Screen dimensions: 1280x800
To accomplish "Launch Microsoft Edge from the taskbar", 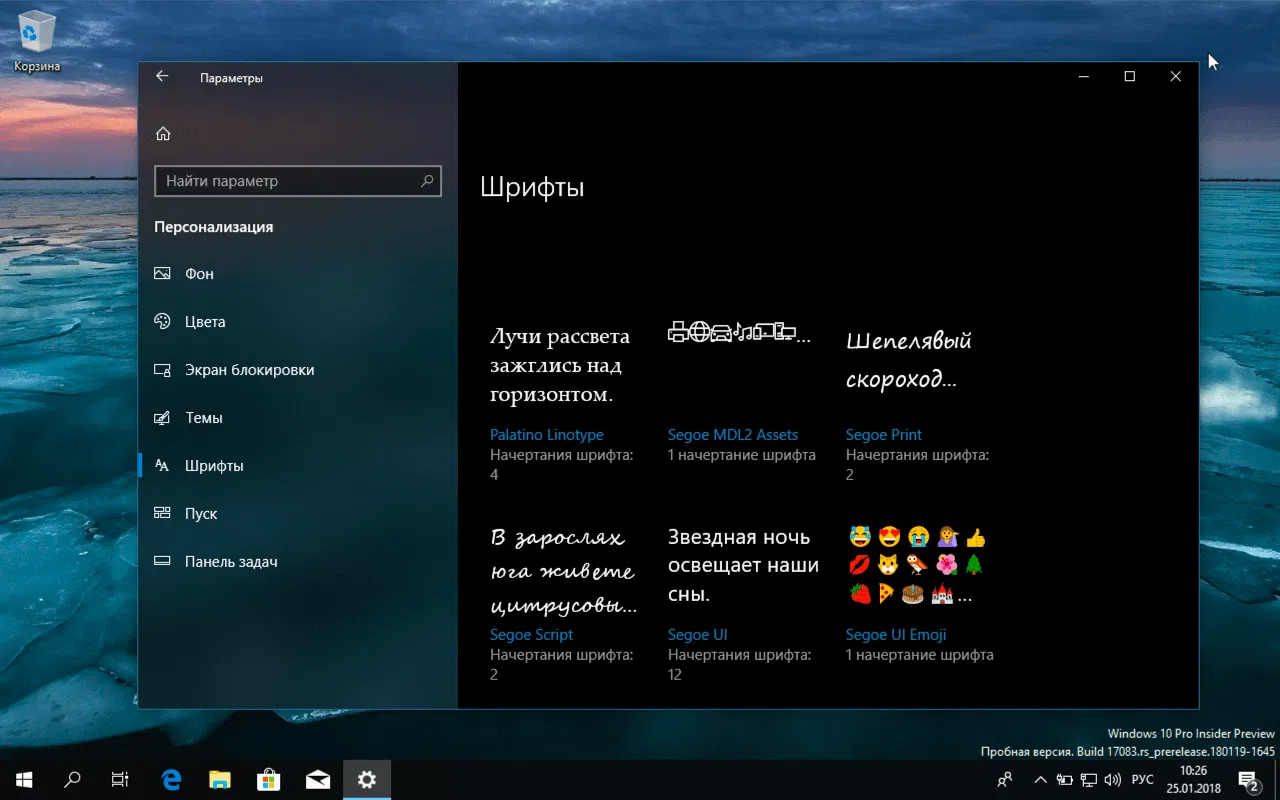I will coord(172,780).
